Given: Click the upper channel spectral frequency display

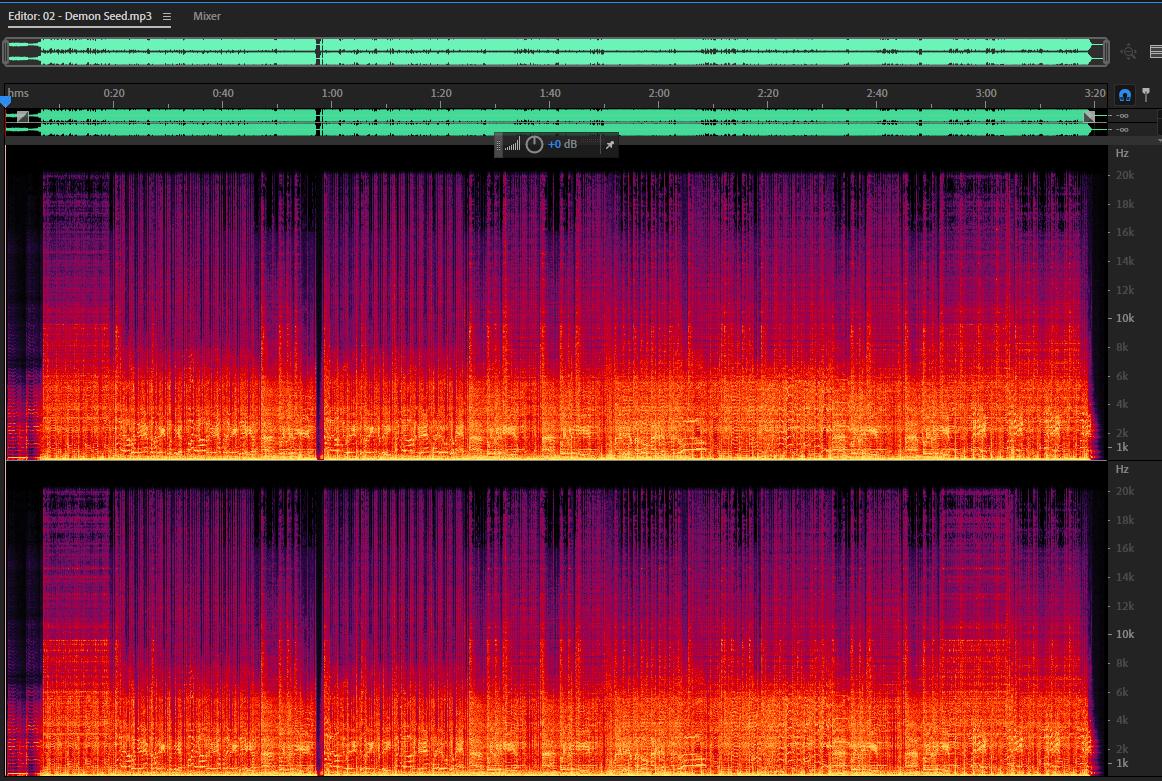Looking at the screenshot, I should pos(556,304).
